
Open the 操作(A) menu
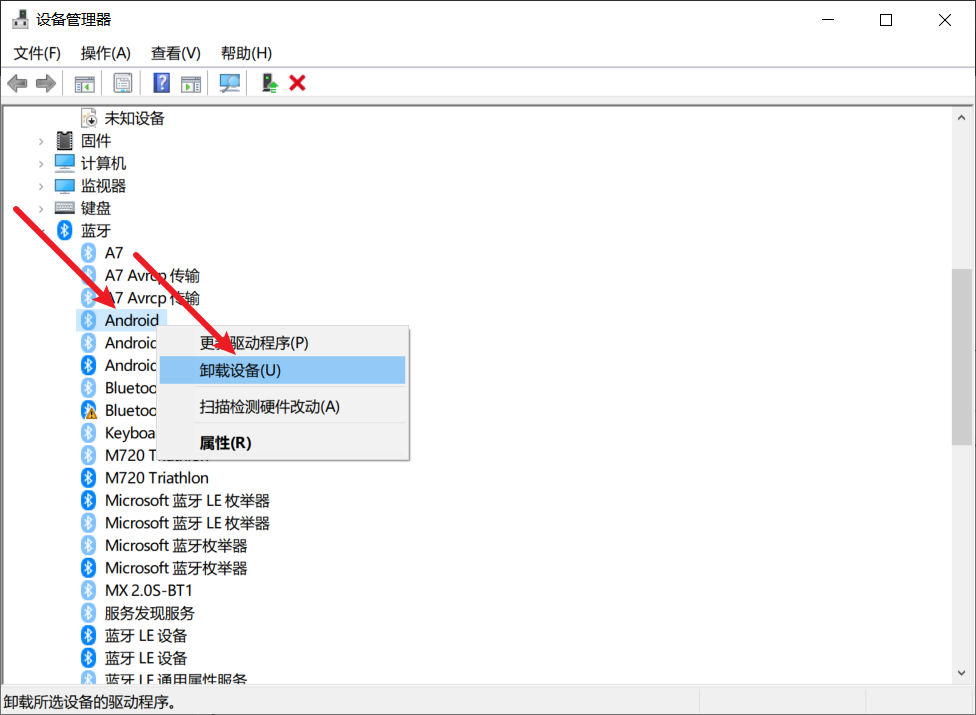106,53
